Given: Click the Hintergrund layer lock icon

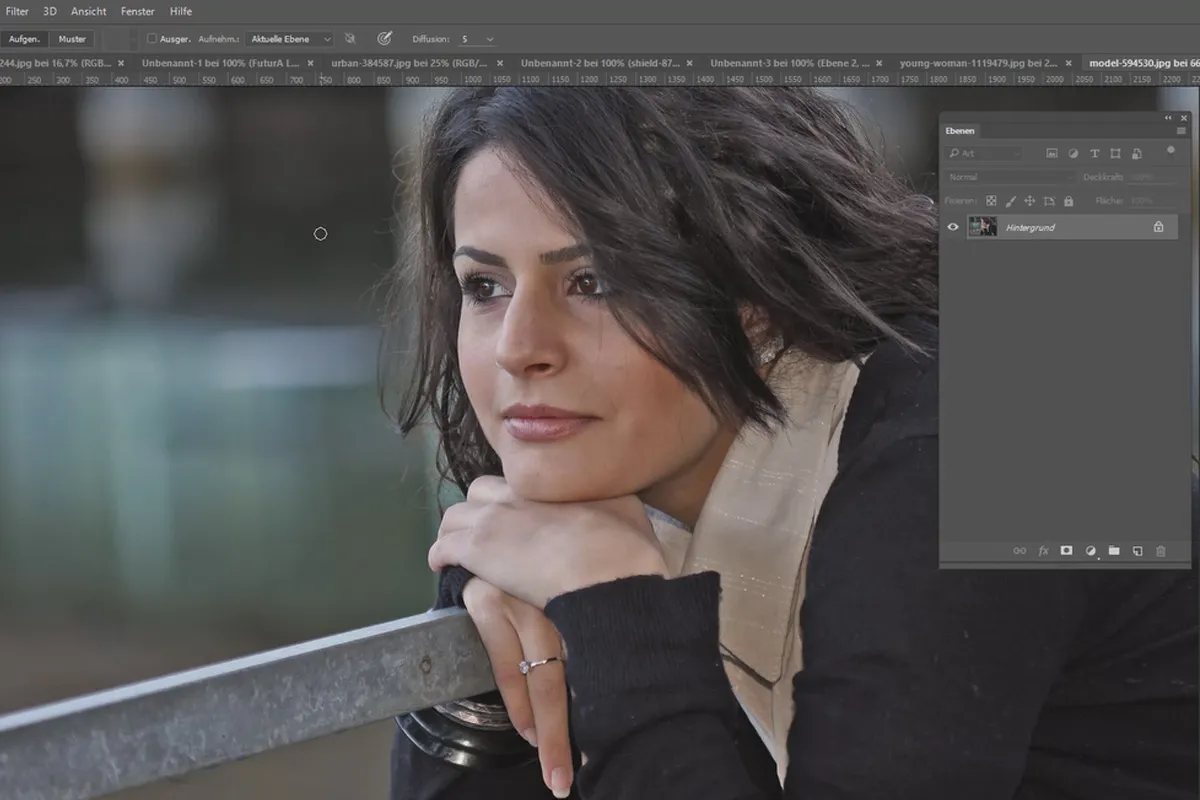Looking at the screenshot, I should point(1158,227).
